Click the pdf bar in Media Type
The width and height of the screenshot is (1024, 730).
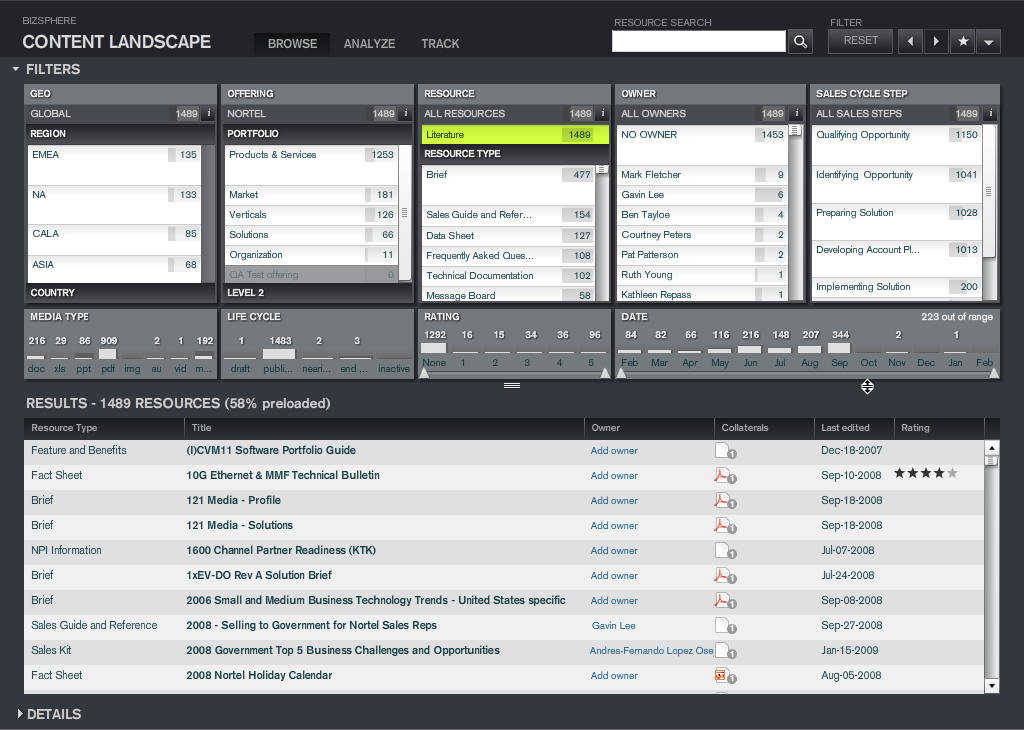tap(108, 353)
